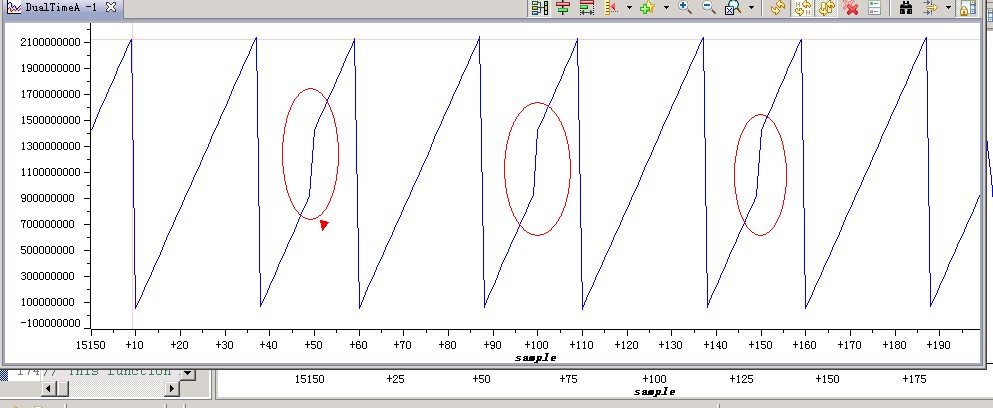Click the red bar horizontal-fit arrows icon

click(x=586, y=8)
